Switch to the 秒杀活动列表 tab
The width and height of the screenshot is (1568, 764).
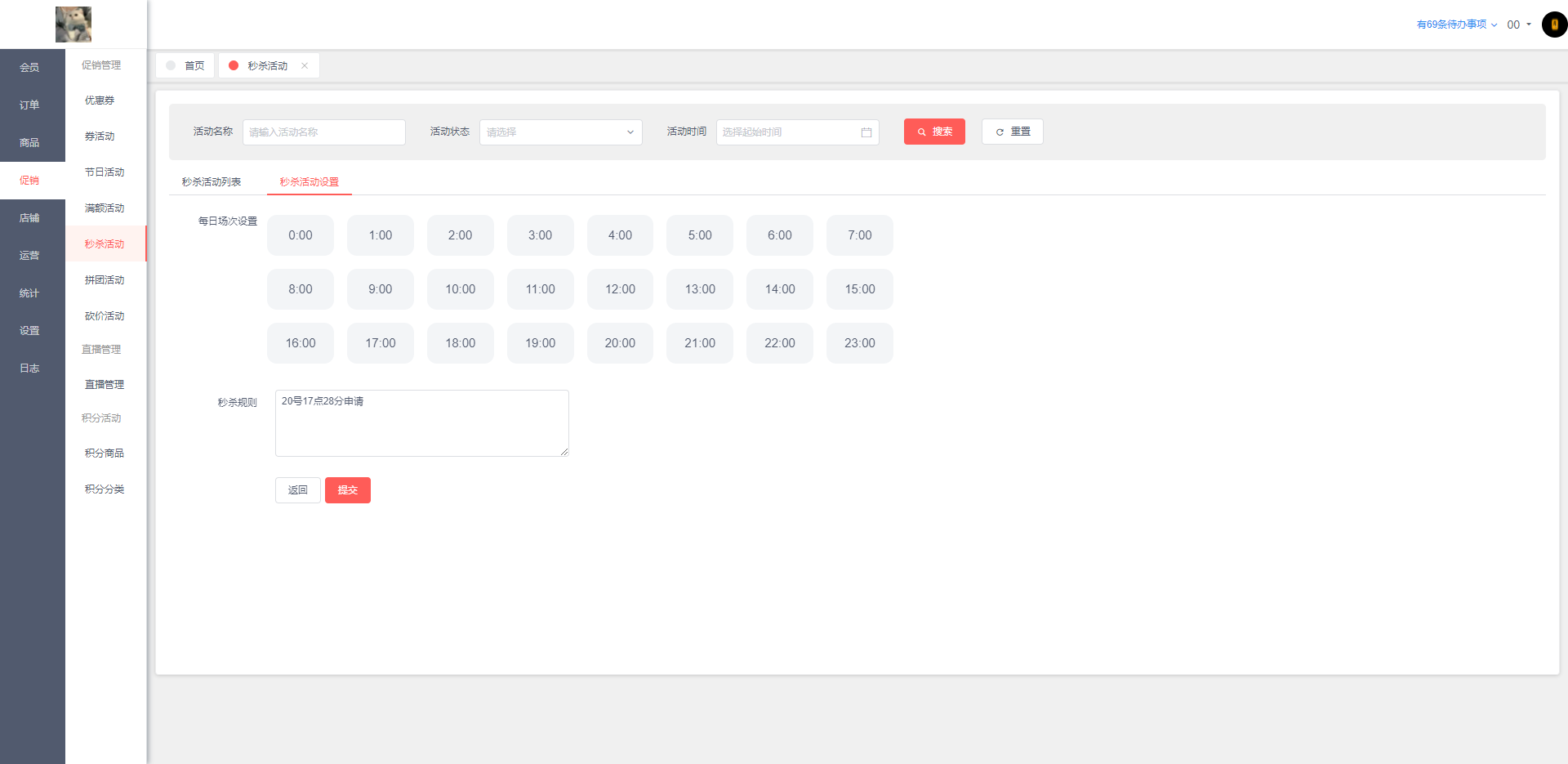(212, 181)
